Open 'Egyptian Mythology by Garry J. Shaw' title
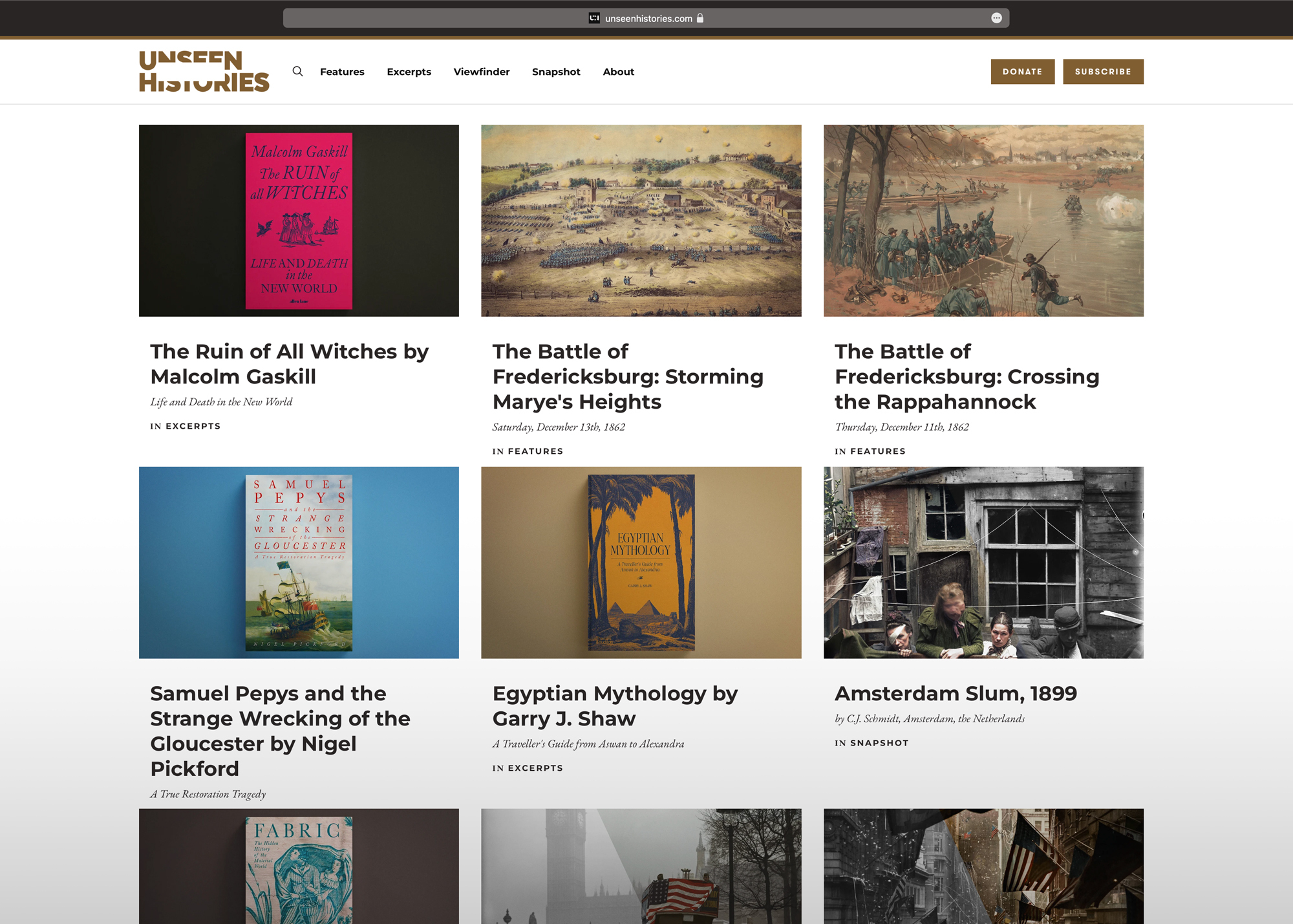Image resolution: width=1293 pixels, height=924 pixels. coord(615,706)
